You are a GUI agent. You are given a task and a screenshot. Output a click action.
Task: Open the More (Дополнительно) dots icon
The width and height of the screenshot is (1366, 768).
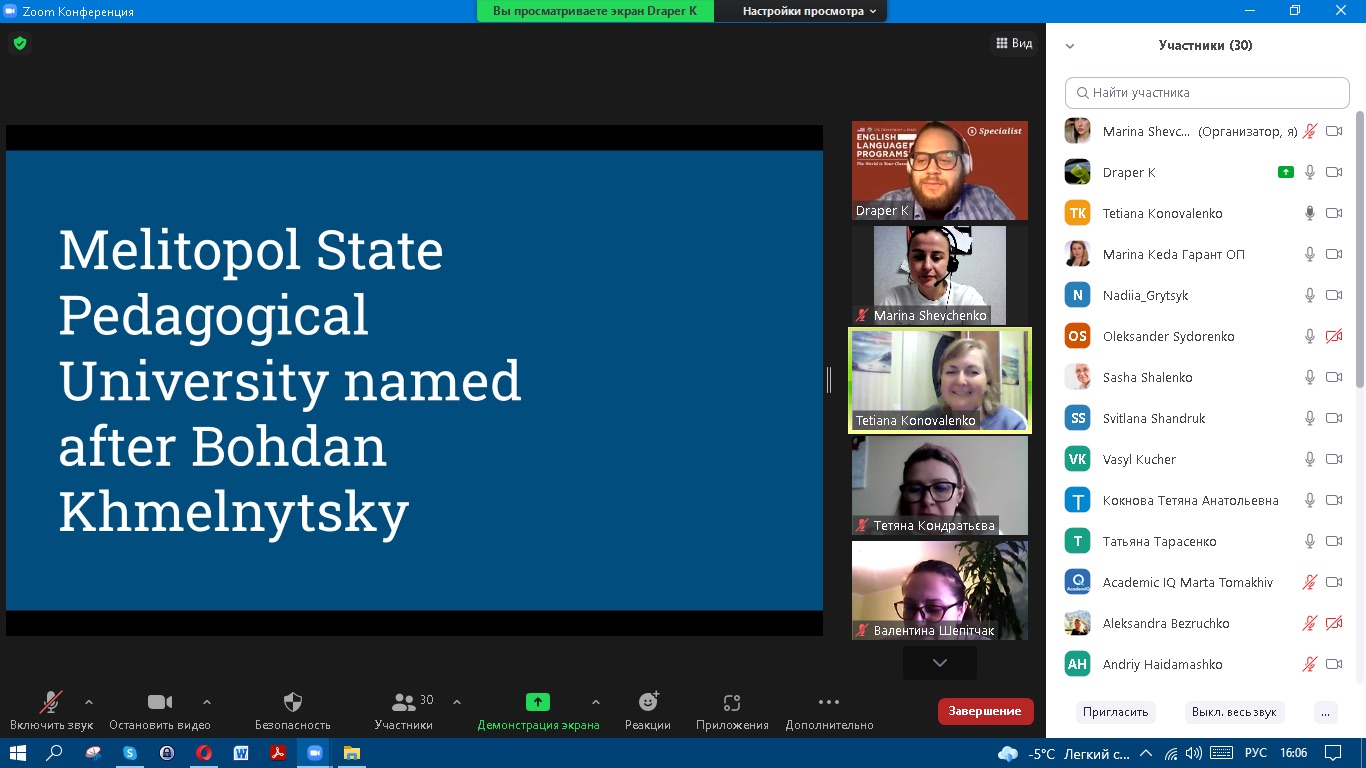[829, 702]
